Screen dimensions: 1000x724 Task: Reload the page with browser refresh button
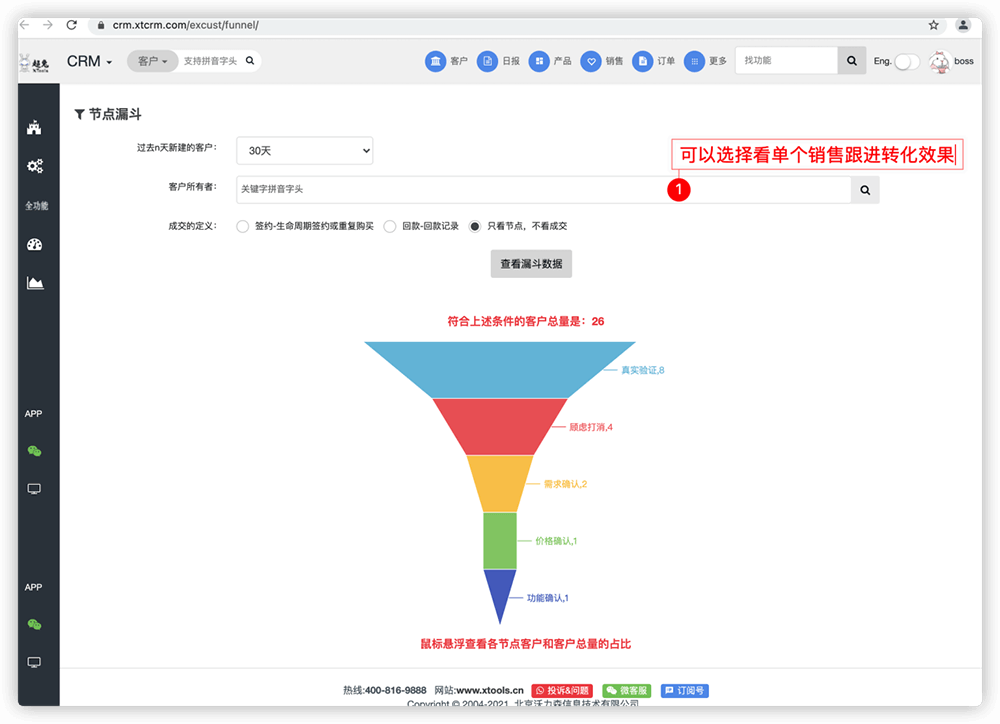(71, 25)
